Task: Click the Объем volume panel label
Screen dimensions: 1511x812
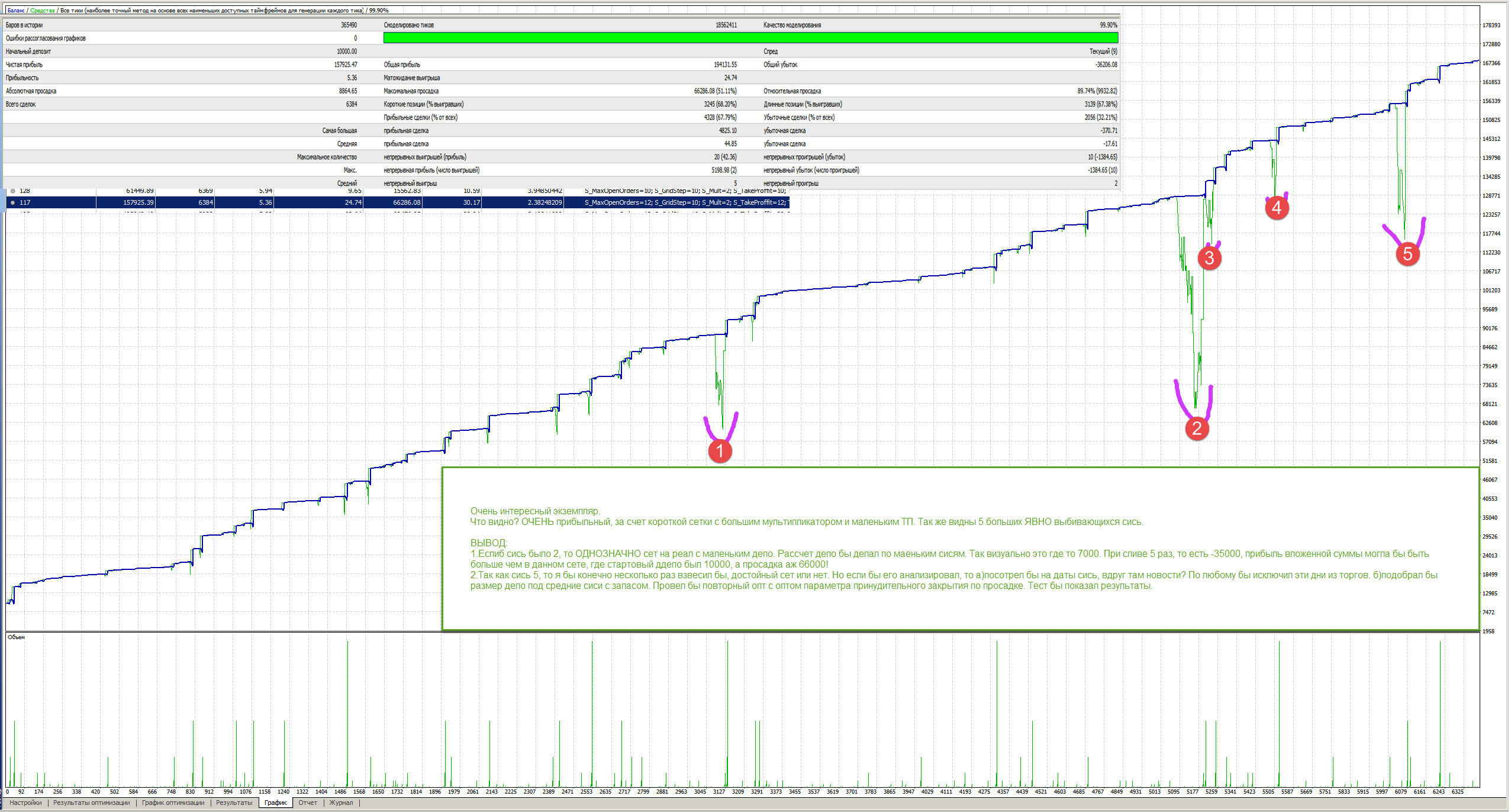Action: (16, 637)
